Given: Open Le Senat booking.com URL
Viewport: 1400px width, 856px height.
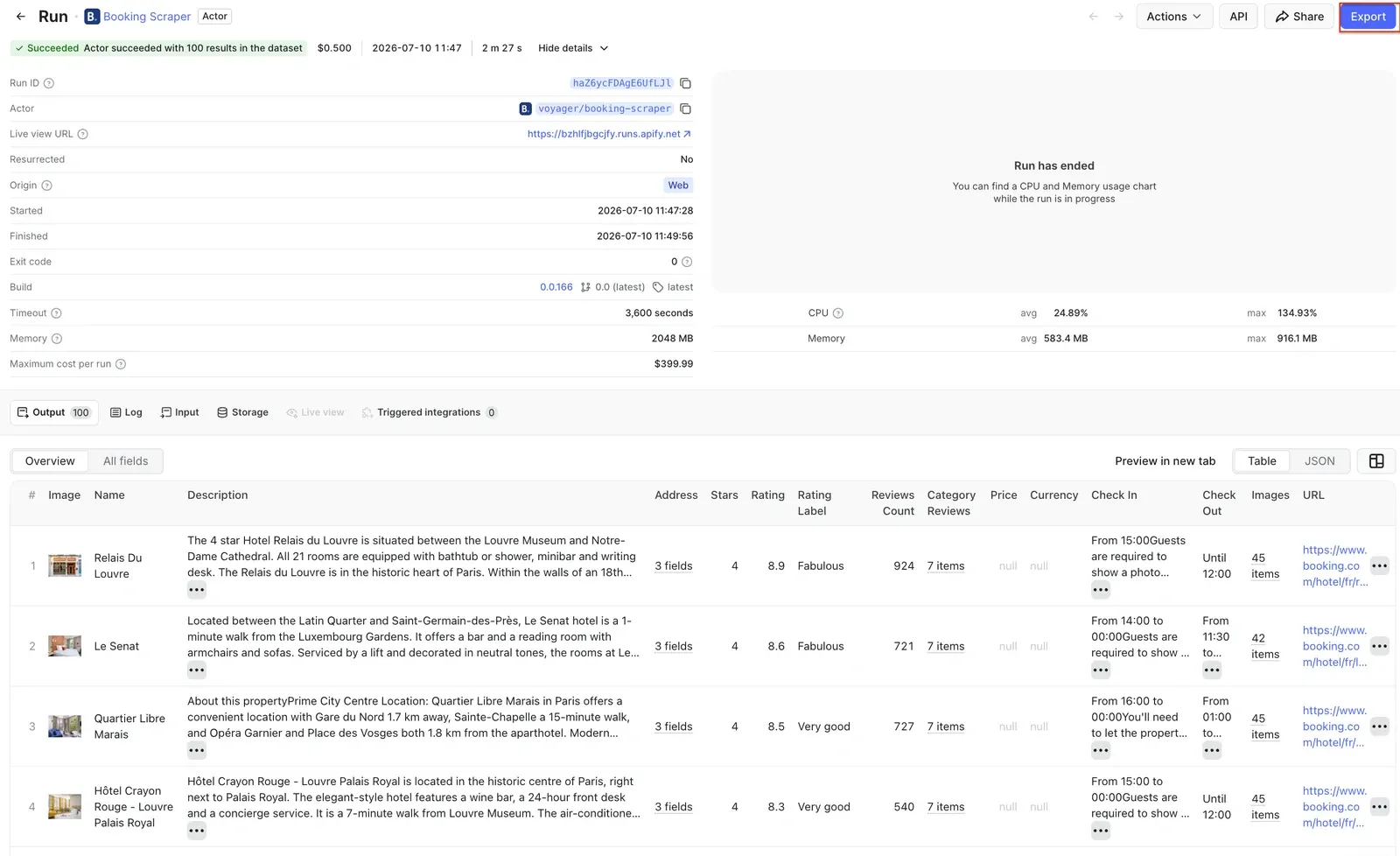Looking at the screenshot, I should pos(1334,647).
